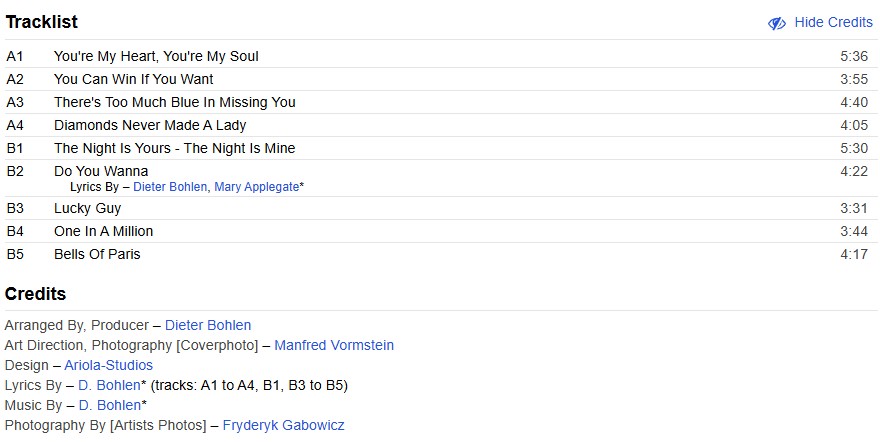The height and width of the screenshot is (442, 880).
Task: Click the Do You Wanna track title
Action: click(101, 171)
